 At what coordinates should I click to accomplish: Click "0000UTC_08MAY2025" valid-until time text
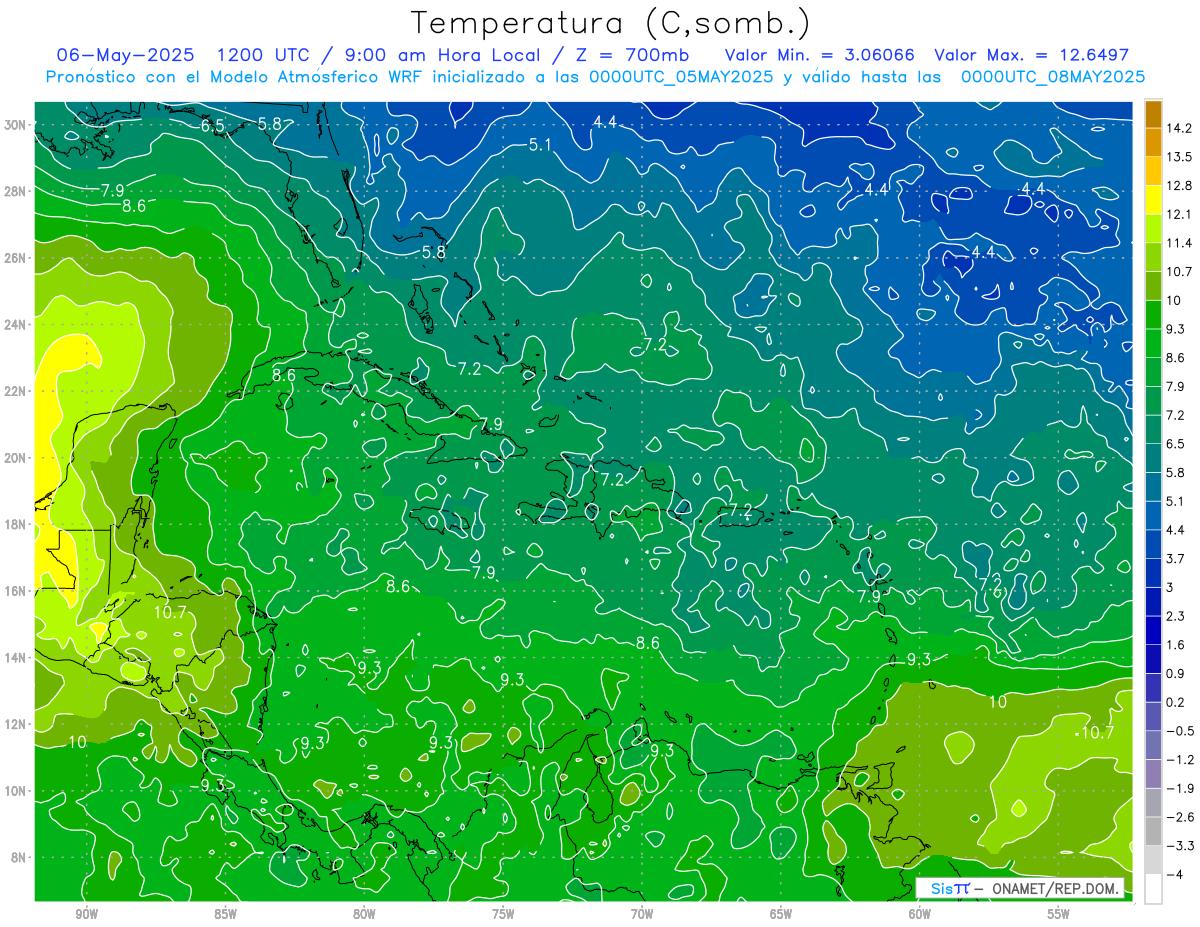pyautogui.click(x=1053, y=76)
